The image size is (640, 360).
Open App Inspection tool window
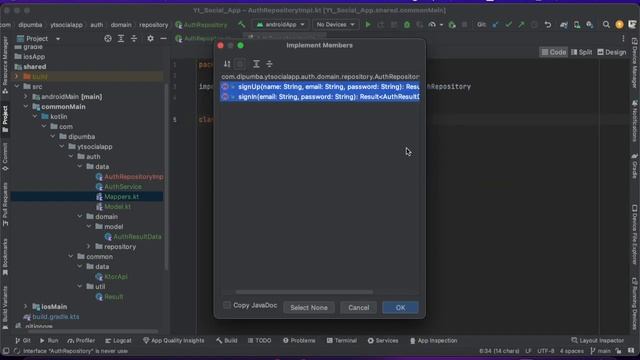click(433, 340)
